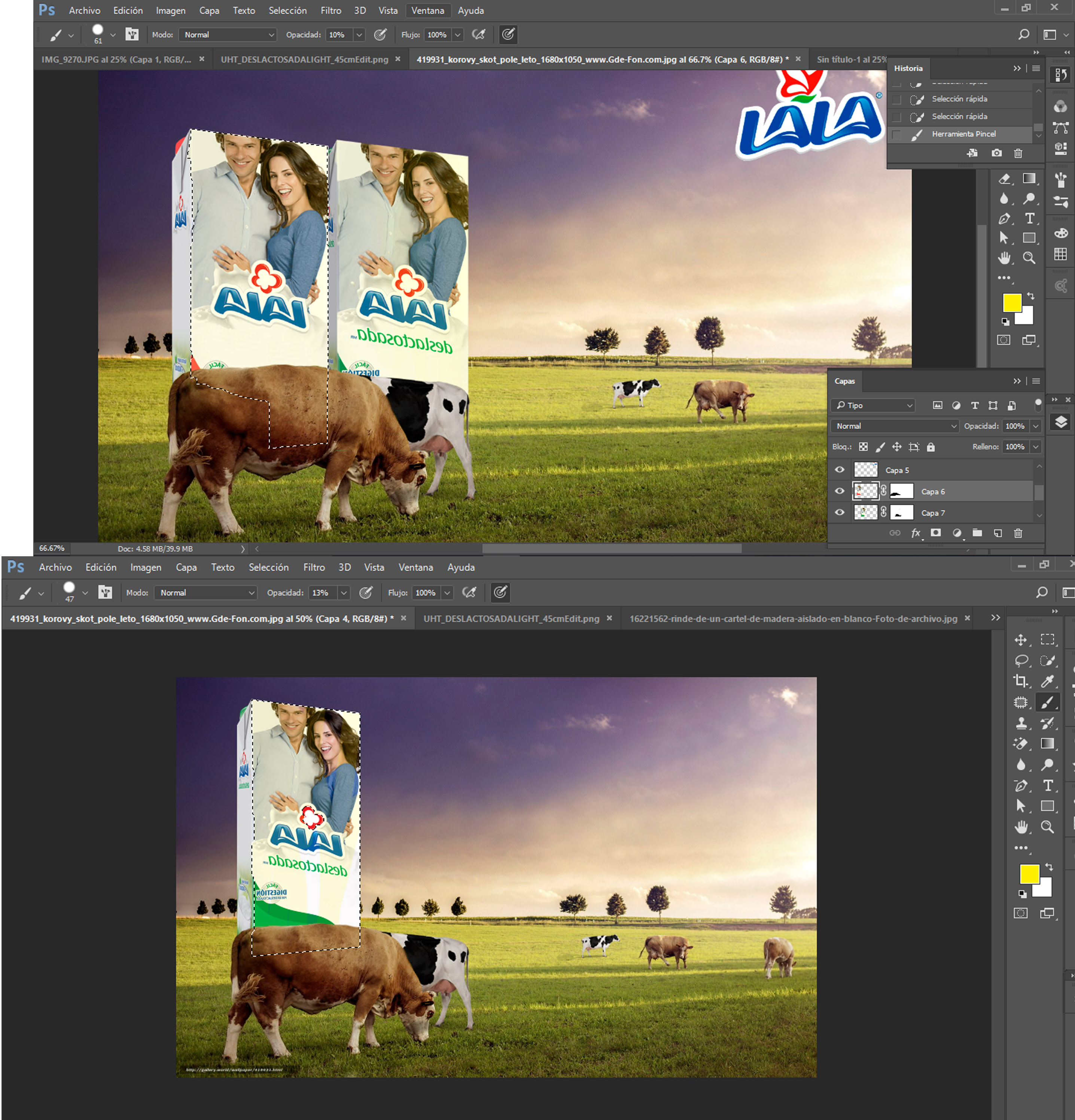Toggle airbrush mode in upper window options bar
This screenshot has height=1120, width=1075.
click(x=478, y=34)
